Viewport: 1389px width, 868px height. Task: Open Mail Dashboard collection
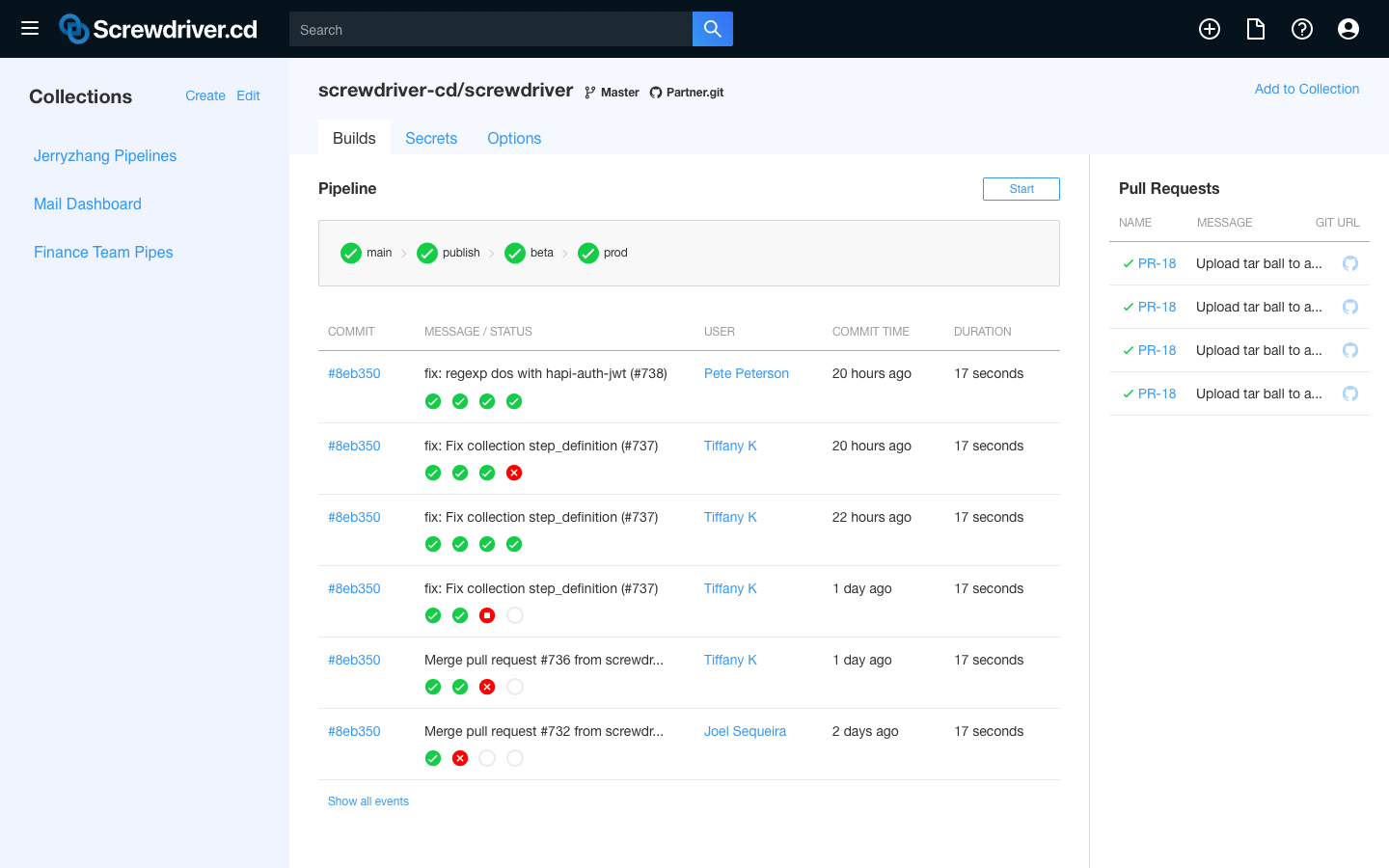(88, 203)
